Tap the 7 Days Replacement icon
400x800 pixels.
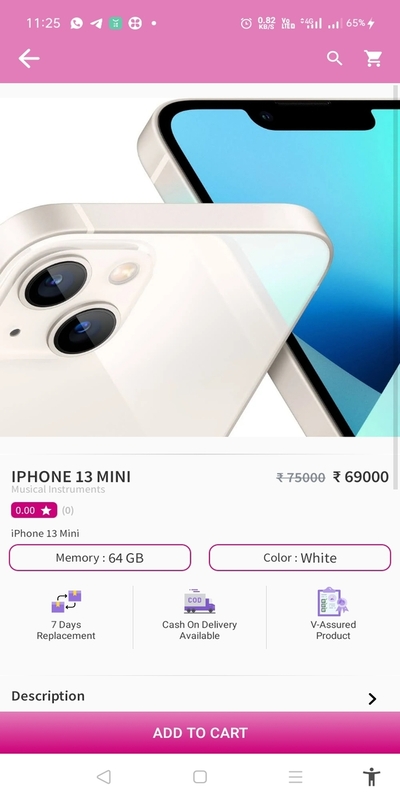66,602
